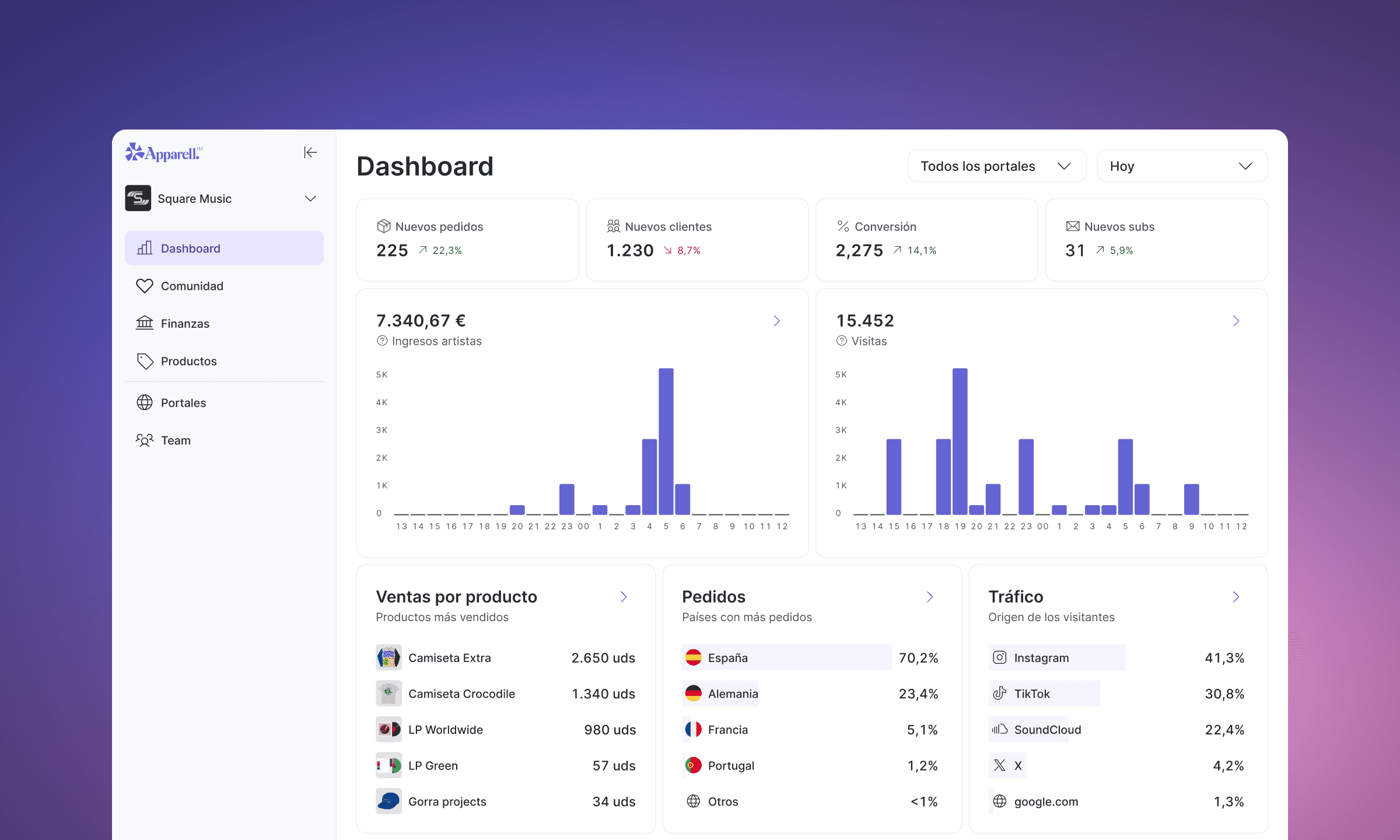Collapse the sidebar with arrow icon
1400x840 pixels.
[310, 153]
